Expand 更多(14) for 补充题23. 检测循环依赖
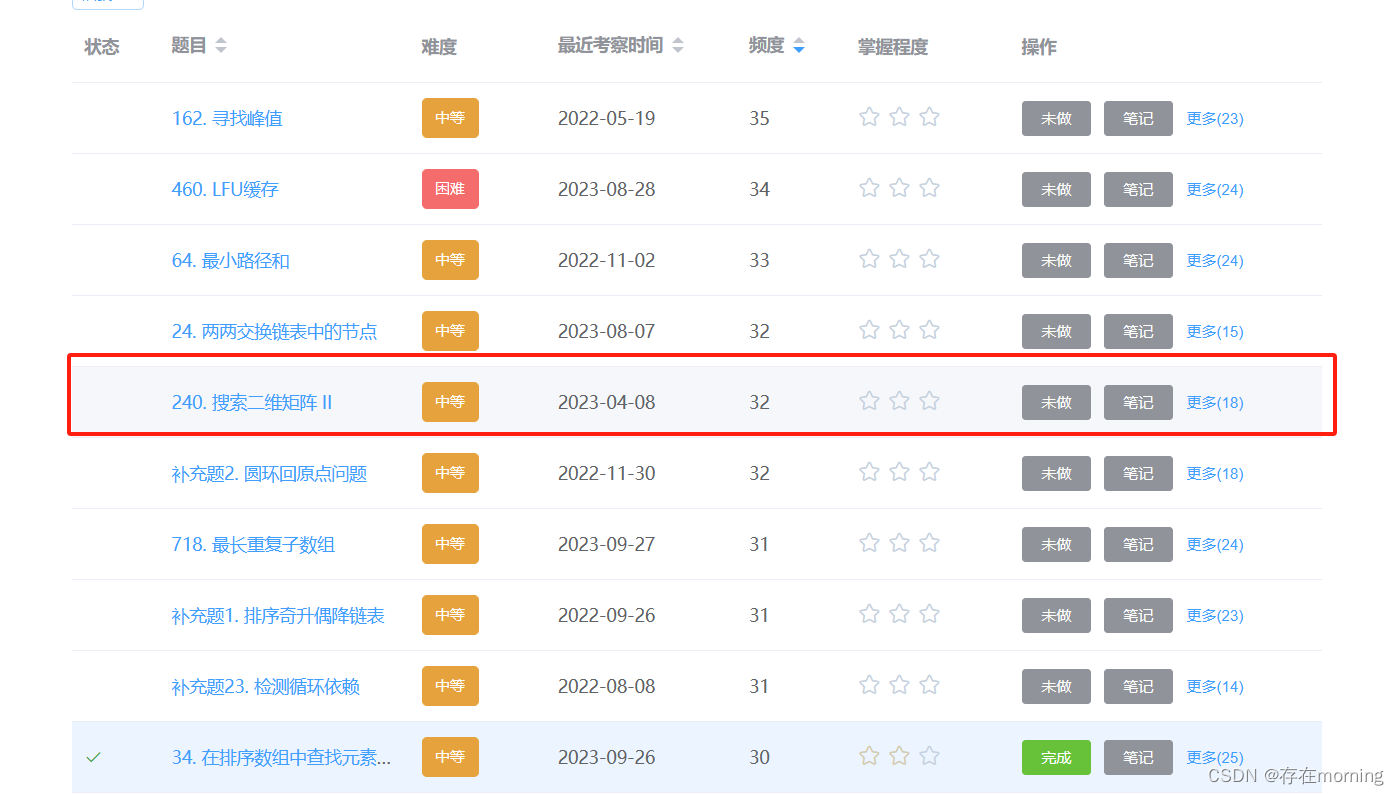Screen dimensions: 1399x795 [x=1215, y=686]
